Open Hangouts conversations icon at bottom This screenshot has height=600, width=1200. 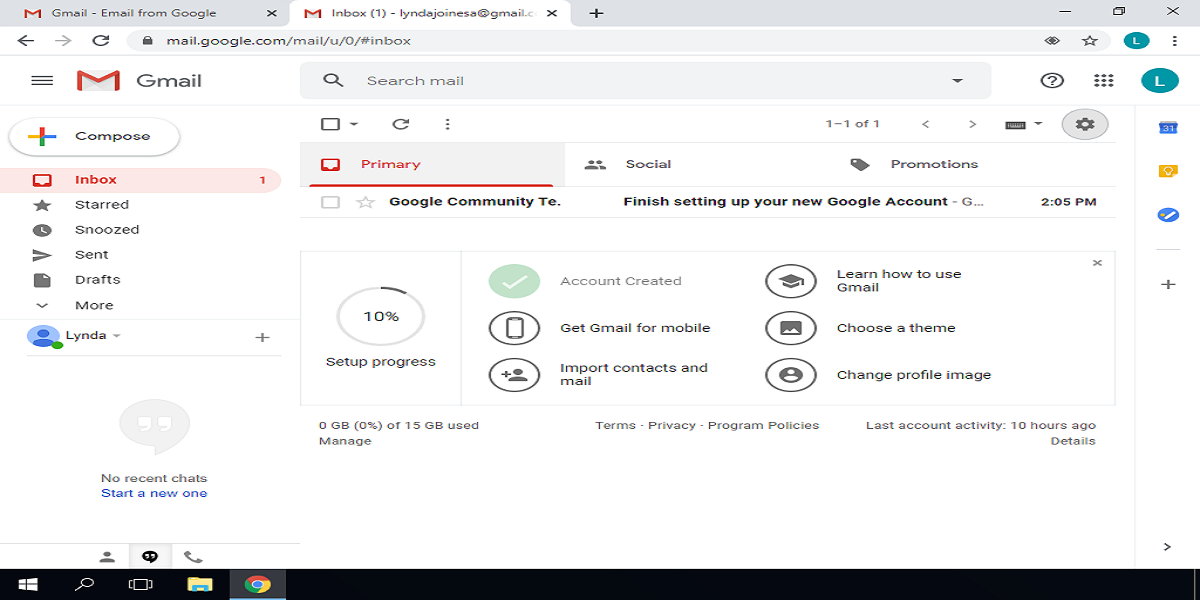(x=150, y=557)
